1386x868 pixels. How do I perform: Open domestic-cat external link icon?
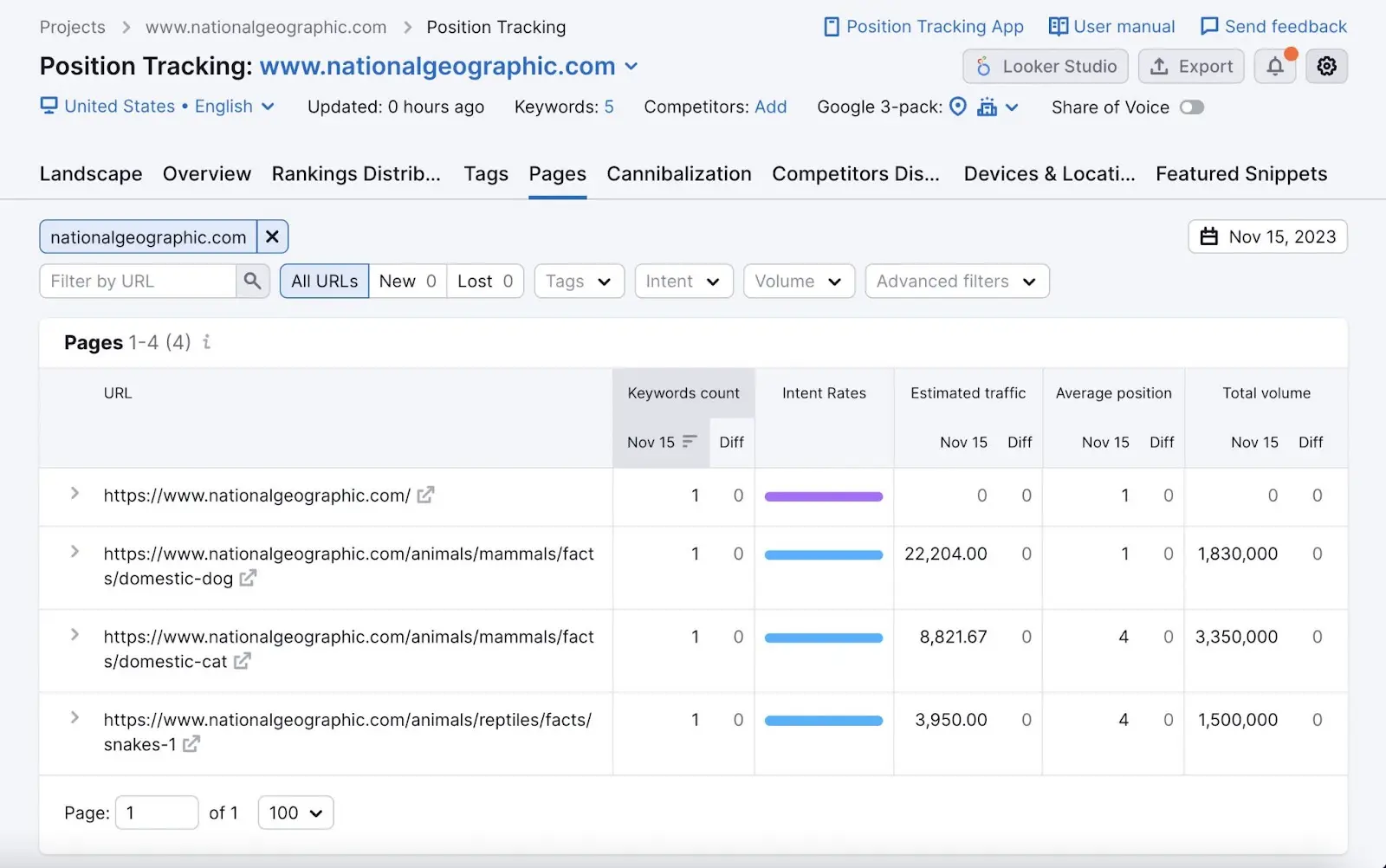[x=243, y=661]
